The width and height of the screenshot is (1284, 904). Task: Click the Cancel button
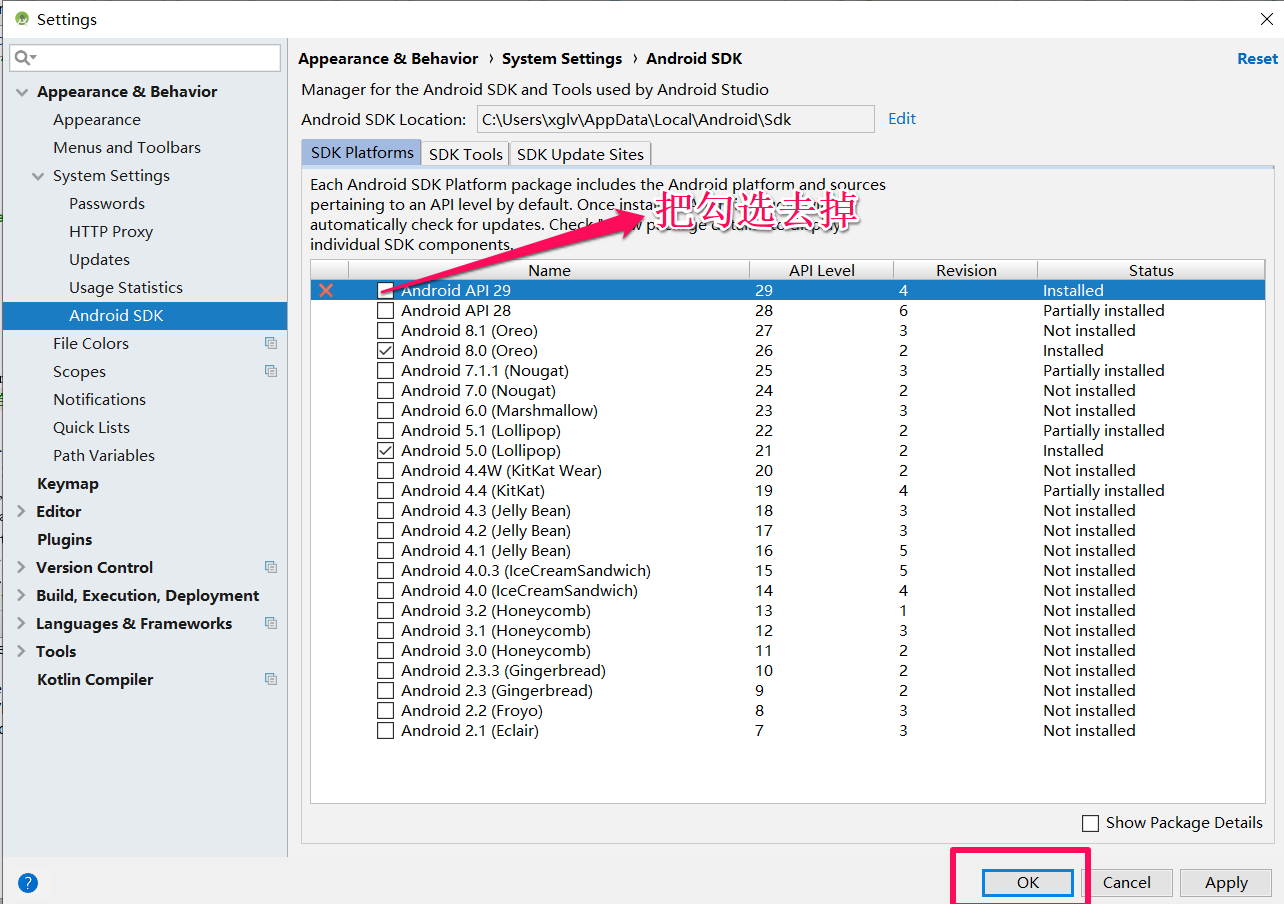coord(1126,883)
